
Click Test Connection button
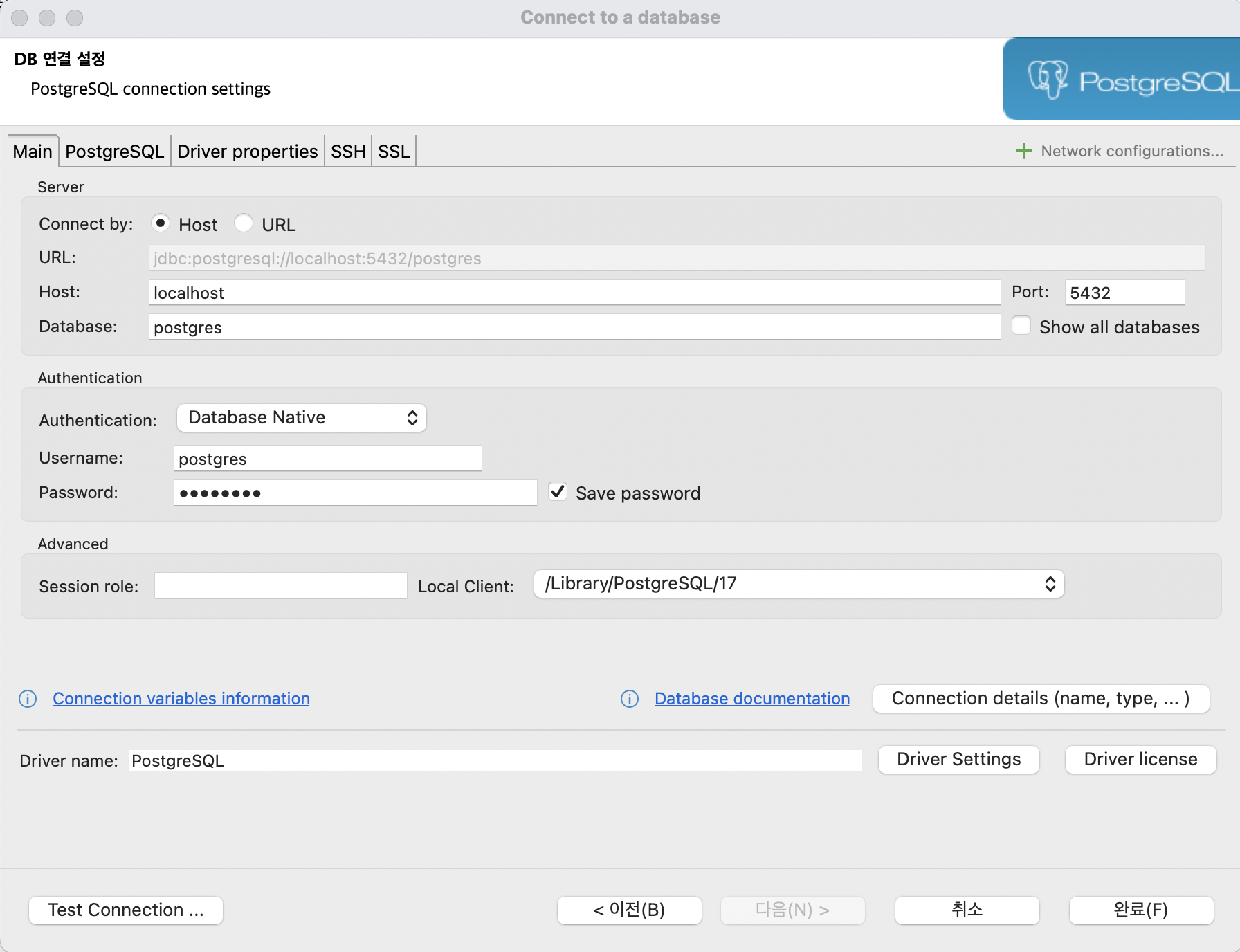coord(126,910)
